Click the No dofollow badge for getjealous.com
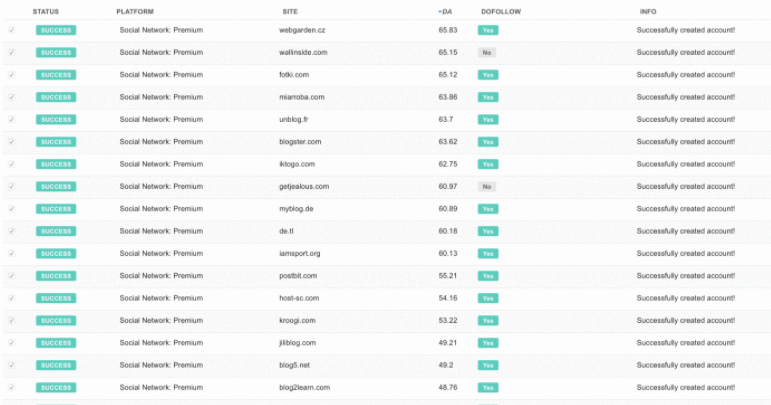The height and width of the screenshot is (405, 771). [487, 186]
